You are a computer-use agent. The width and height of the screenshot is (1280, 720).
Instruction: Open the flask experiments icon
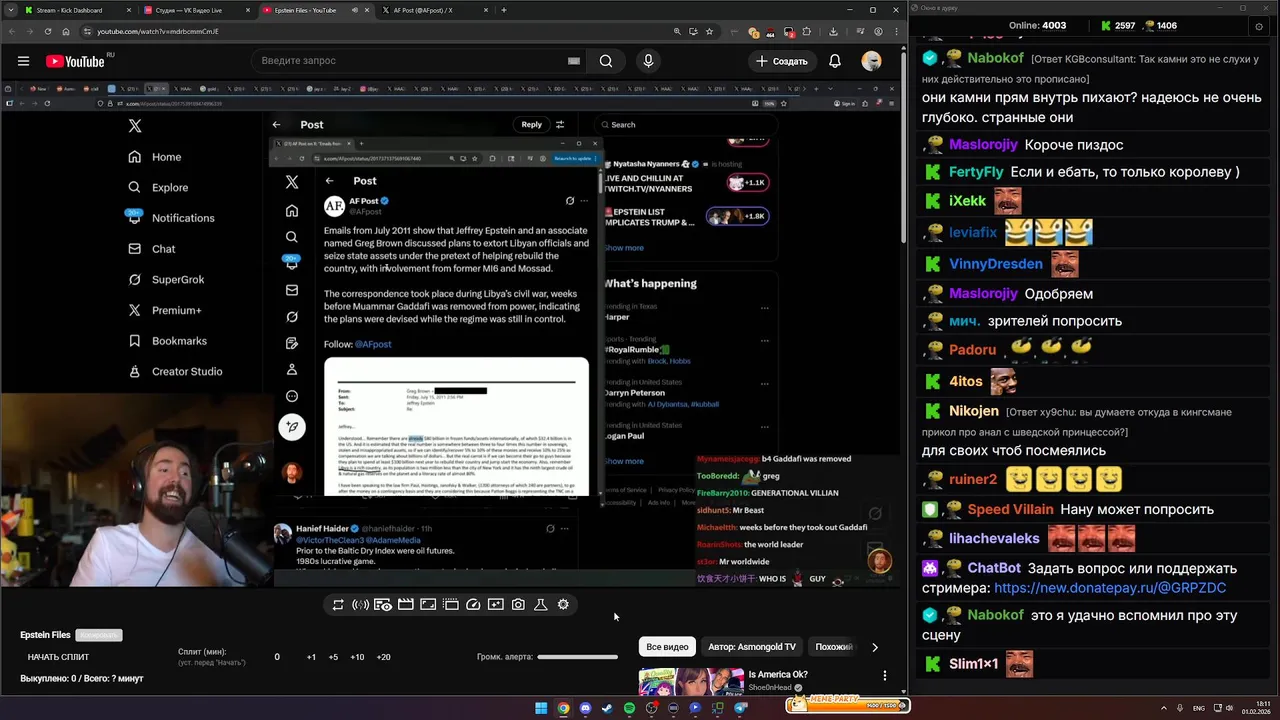(540, 605)
